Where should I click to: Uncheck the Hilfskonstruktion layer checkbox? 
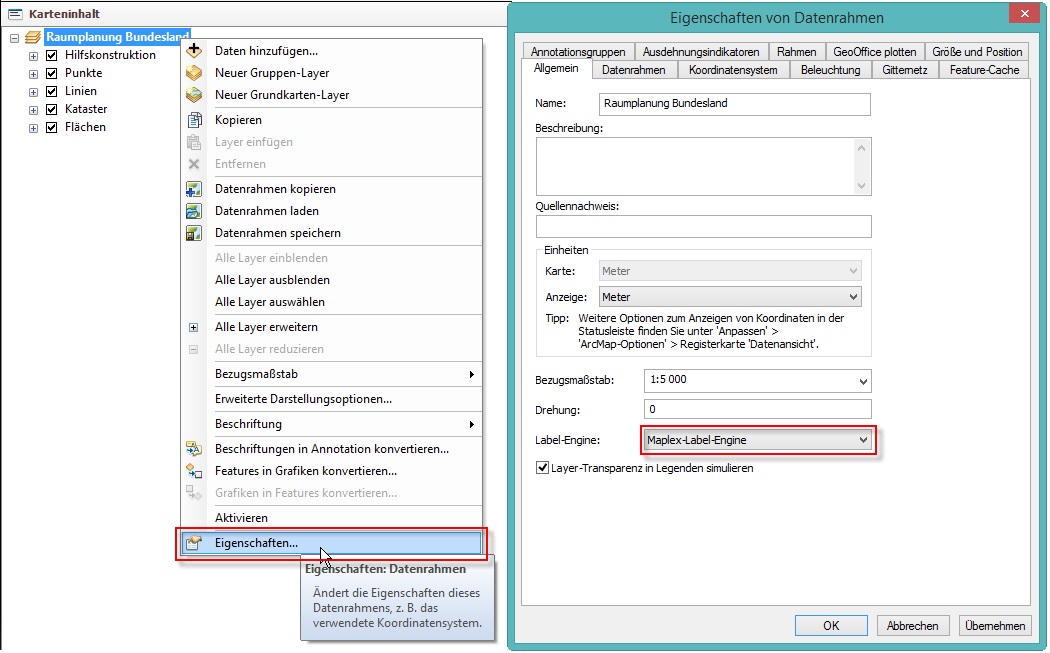coord(52,55)
